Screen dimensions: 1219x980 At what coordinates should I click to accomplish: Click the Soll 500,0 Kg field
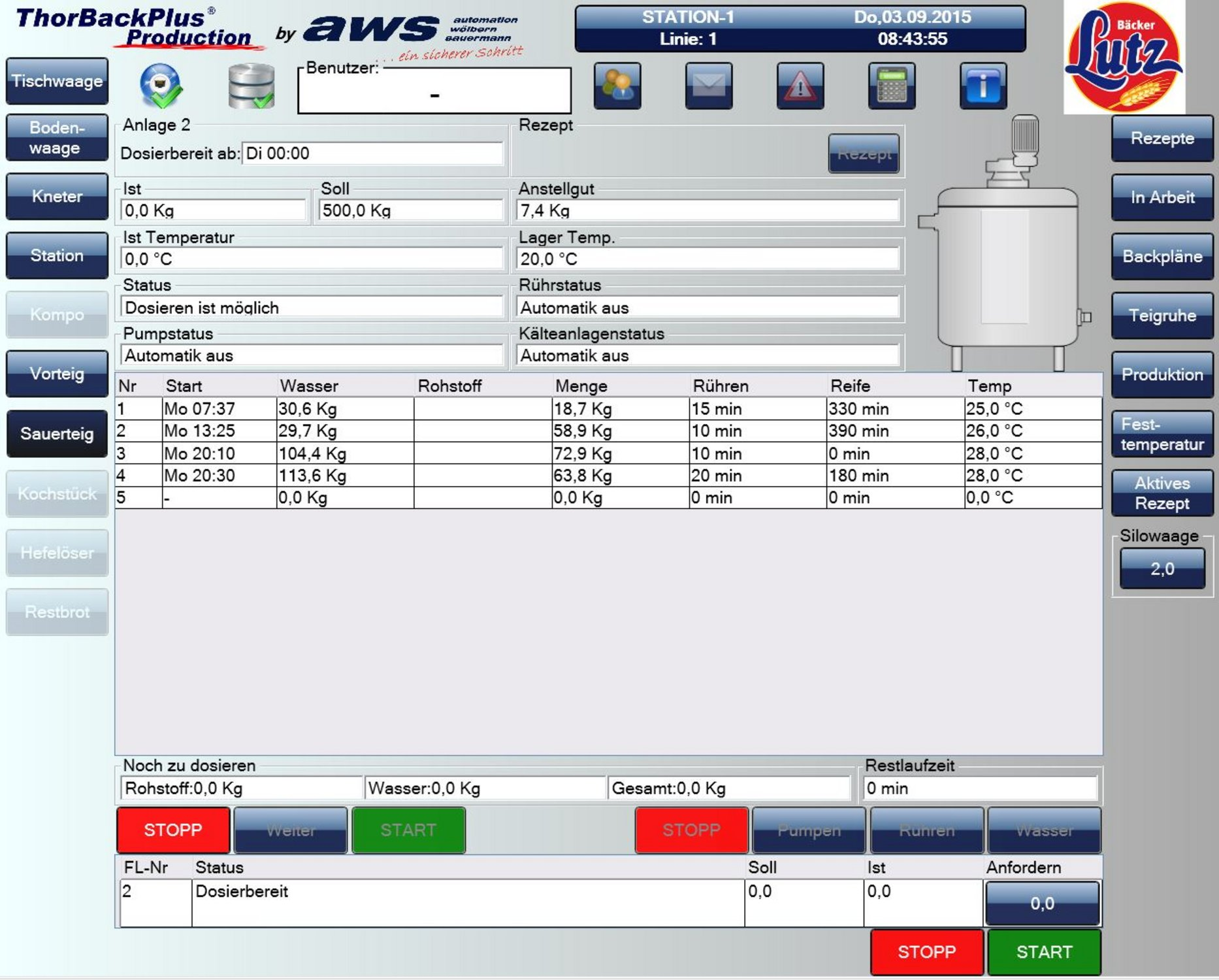pos(410,210)
